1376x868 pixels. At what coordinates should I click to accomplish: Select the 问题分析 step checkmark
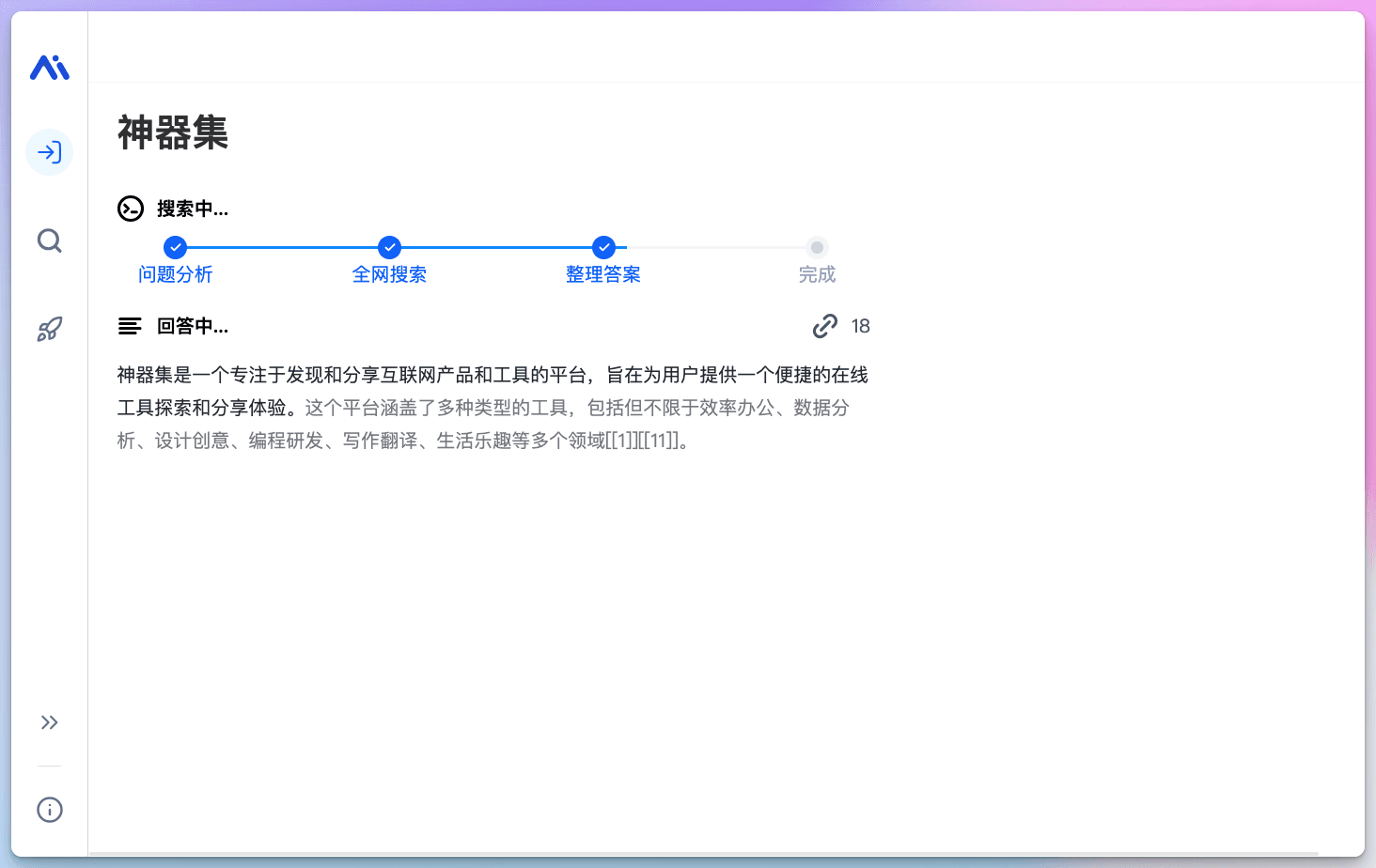click(175, 247)
